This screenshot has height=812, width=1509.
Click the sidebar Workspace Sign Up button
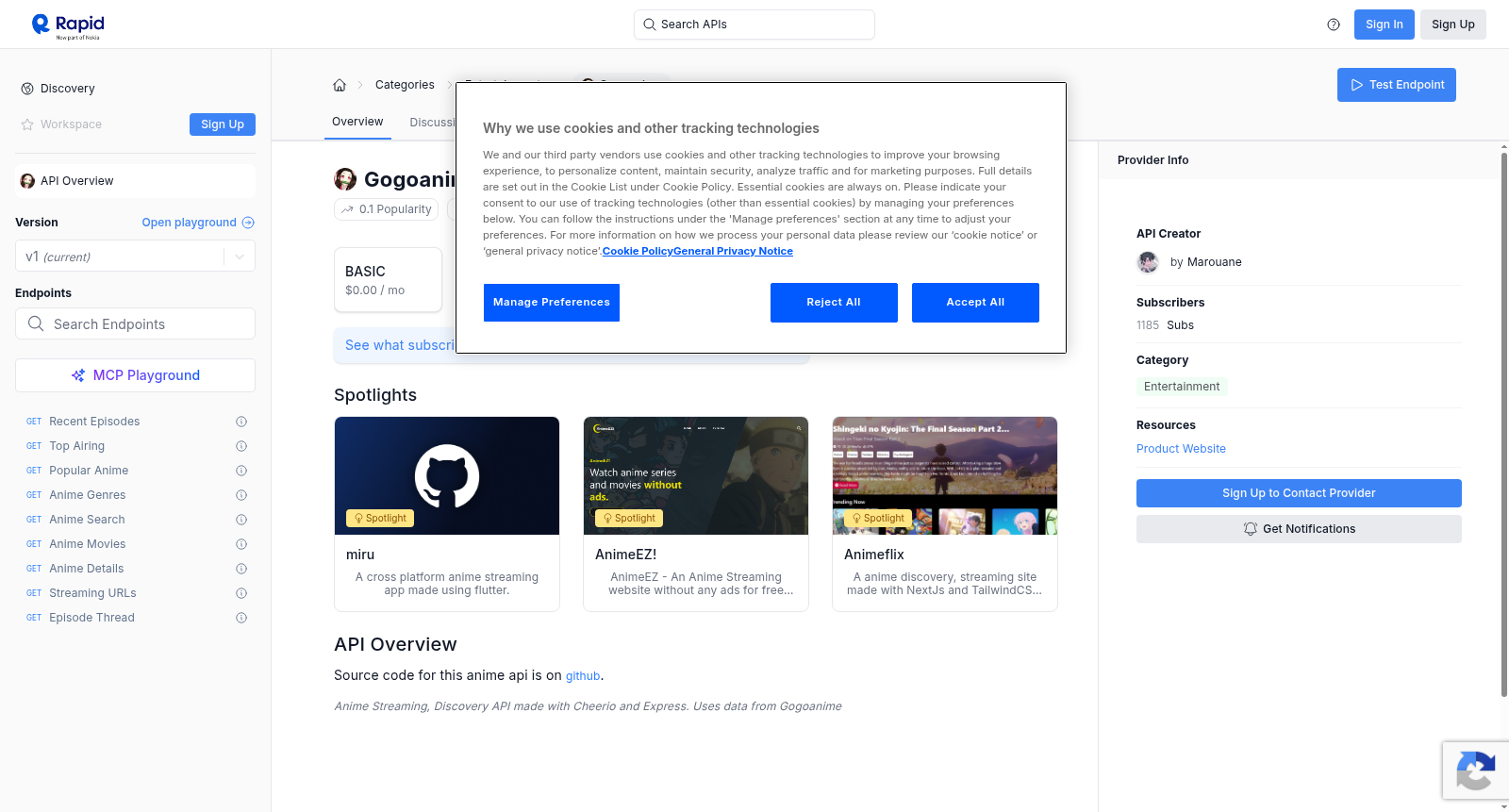coord(223,124)
